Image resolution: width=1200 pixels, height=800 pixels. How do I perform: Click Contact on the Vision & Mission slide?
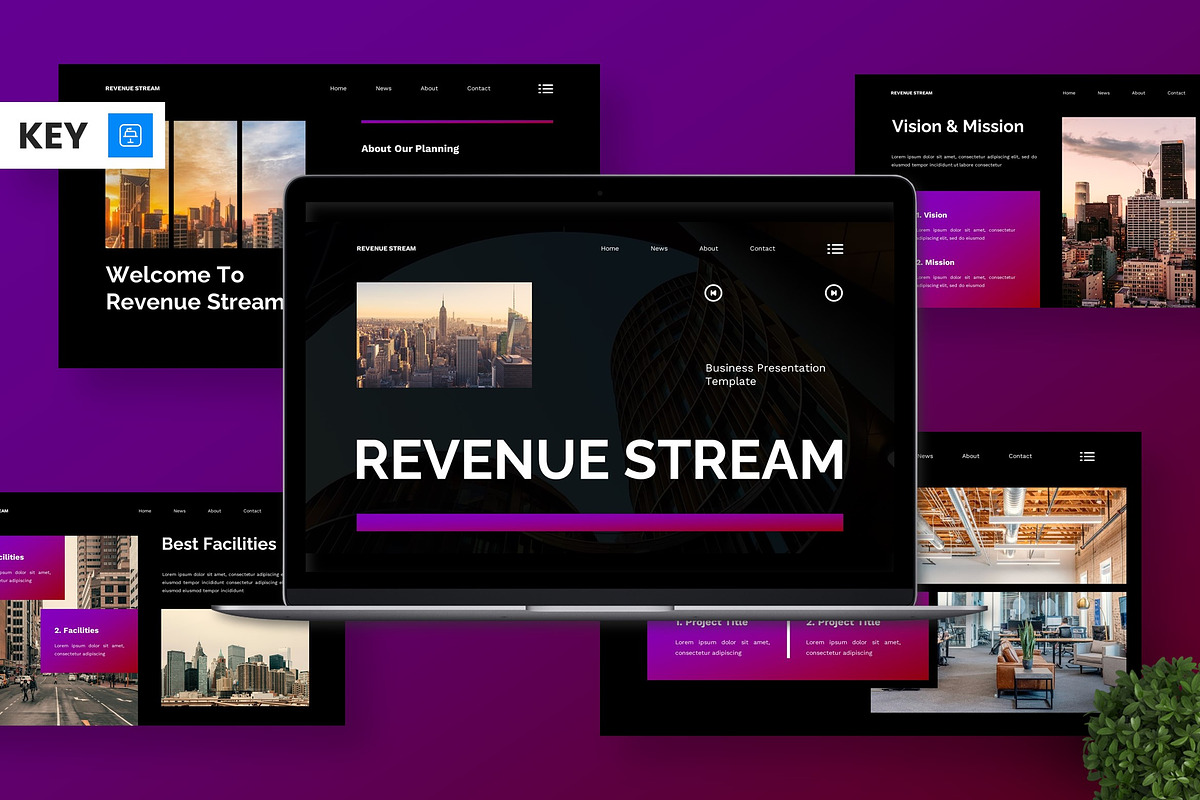1176,93
